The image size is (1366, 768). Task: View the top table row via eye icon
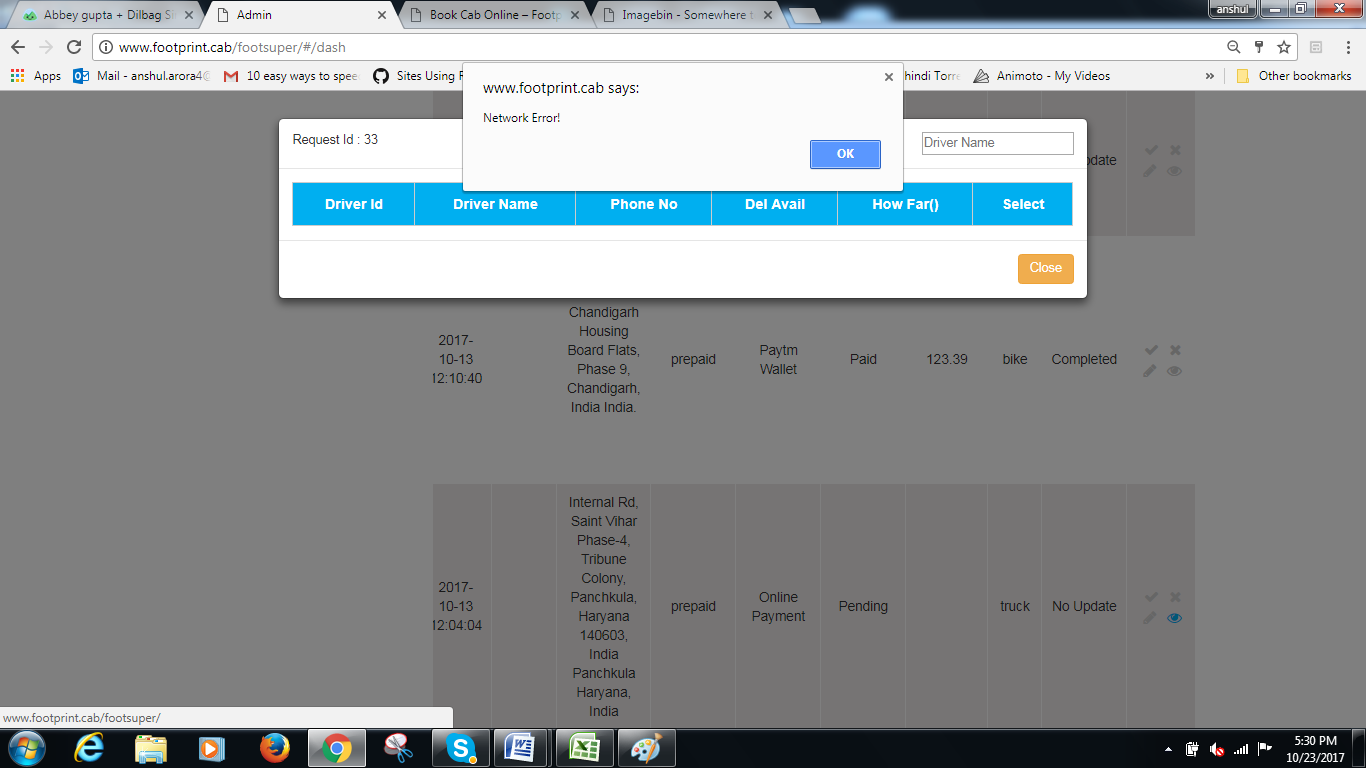pyautogui.click(x=1175, y=171)
